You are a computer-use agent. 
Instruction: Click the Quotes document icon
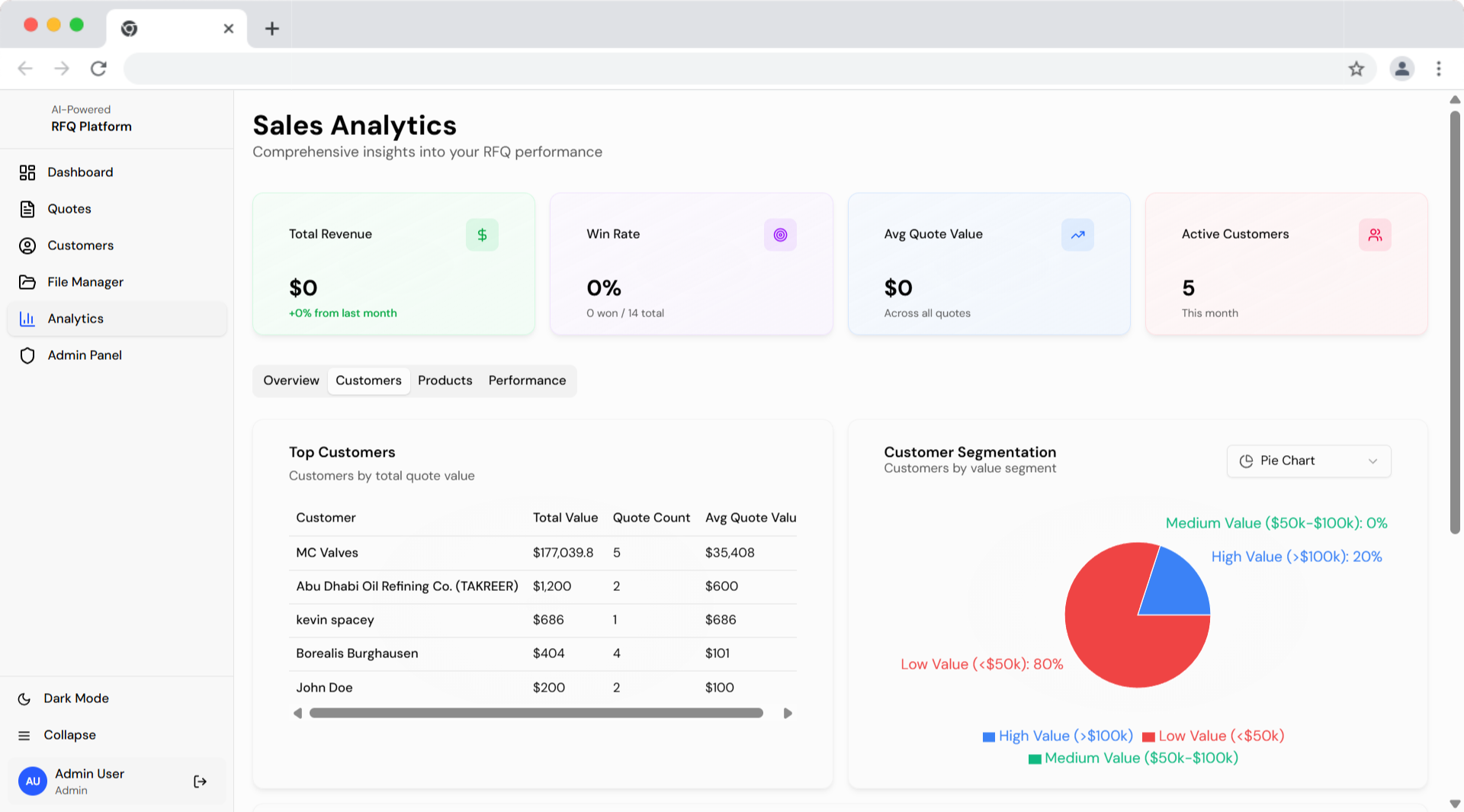[27, 209]
